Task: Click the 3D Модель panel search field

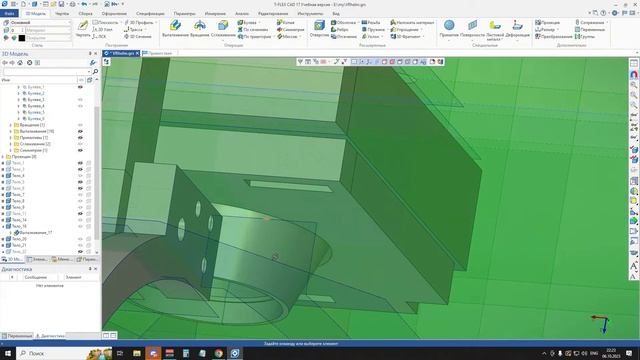Action: (46, 71)
